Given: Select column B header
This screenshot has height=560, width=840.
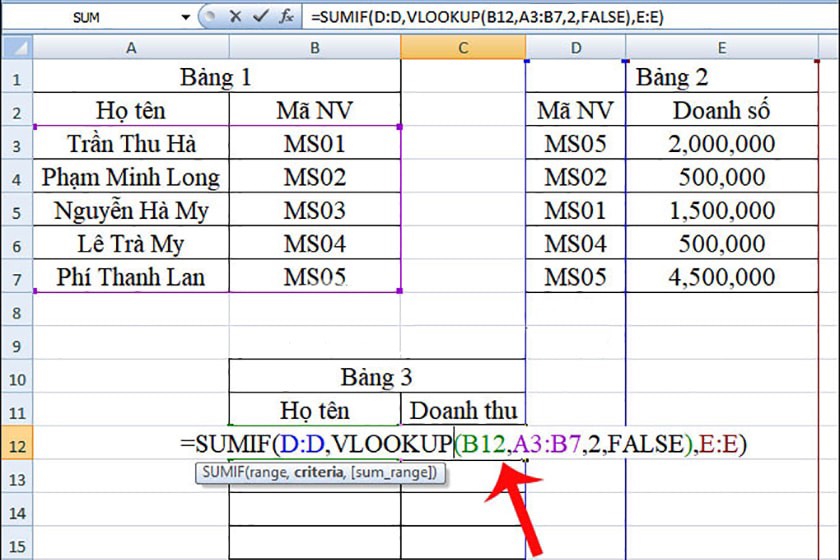Looking at the screenshot, I should [314, 48].
